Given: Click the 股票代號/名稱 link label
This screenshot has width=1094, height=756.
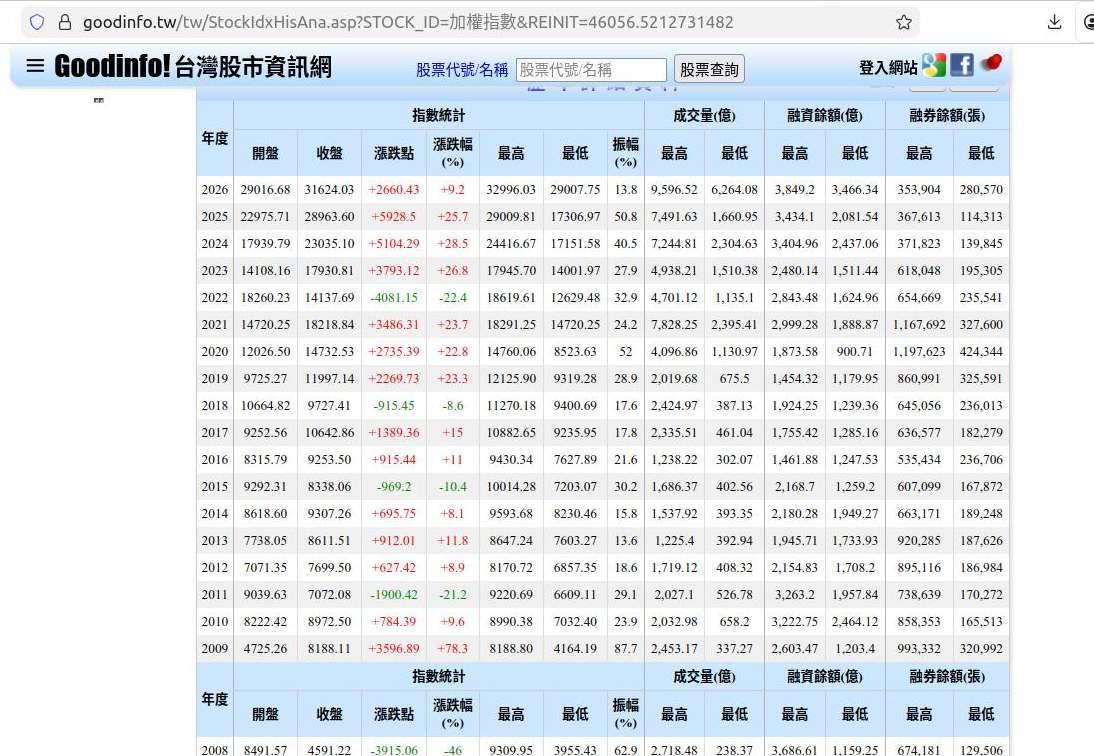Looking at the screenshot, I should tap(462, 69).
